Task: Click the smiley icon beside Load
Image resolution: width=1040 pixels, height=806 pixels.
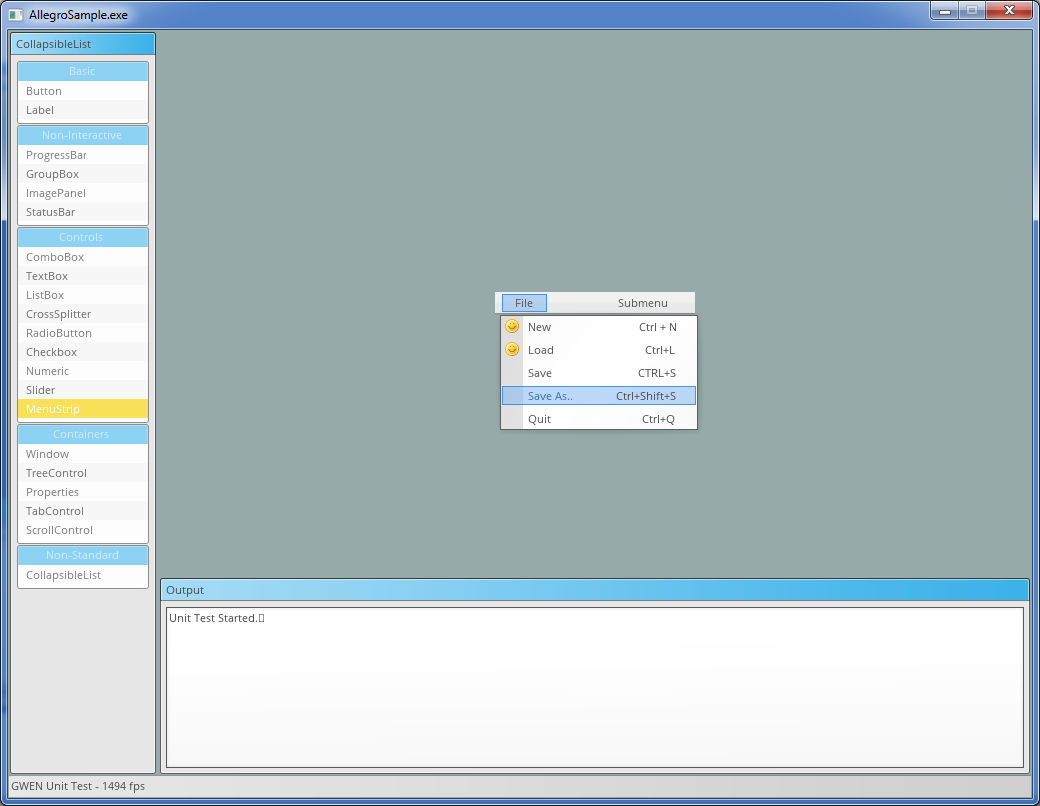Action: [x=512, y=350]
